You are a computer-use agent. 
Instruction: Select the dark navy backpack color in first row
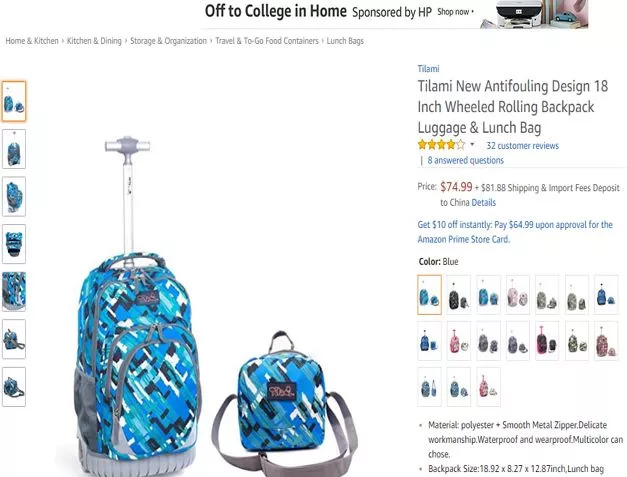tap(606, 294)
